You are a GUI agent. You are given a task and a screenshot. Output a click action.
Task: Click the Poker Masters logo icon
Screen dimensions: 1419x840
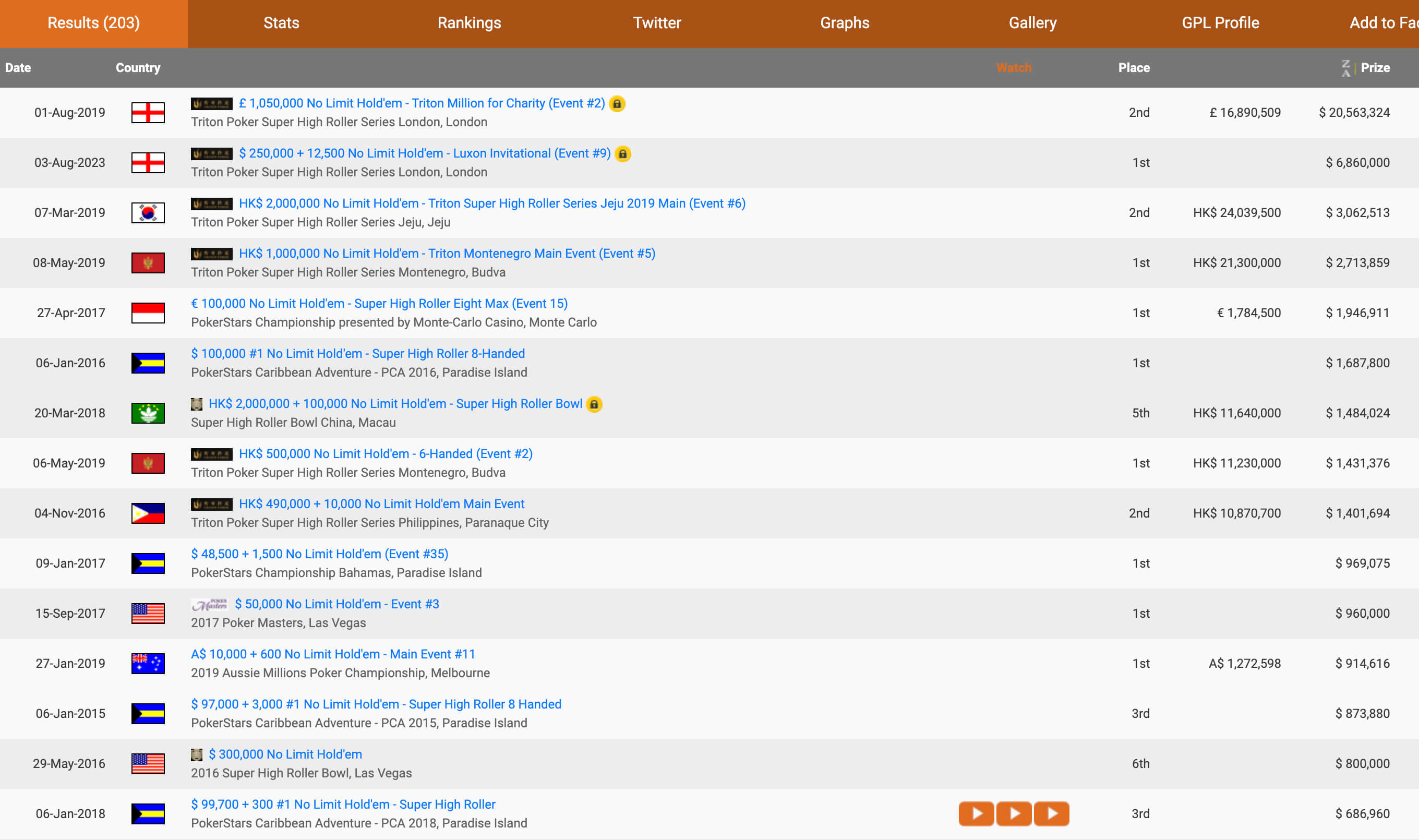point(209,605)
